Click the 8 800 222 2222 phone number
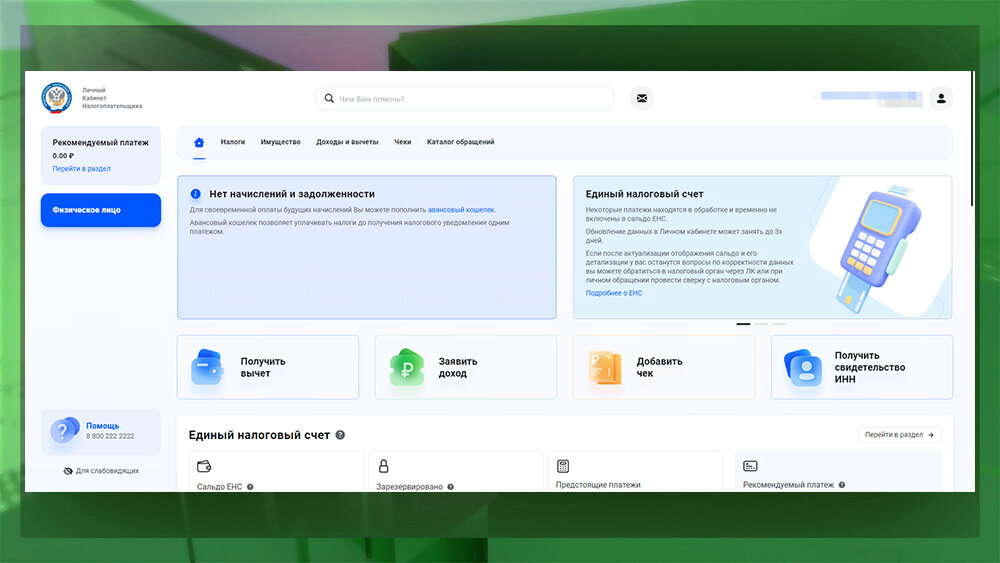This screenshot has width=1000, height=563. tap(110, 436)
